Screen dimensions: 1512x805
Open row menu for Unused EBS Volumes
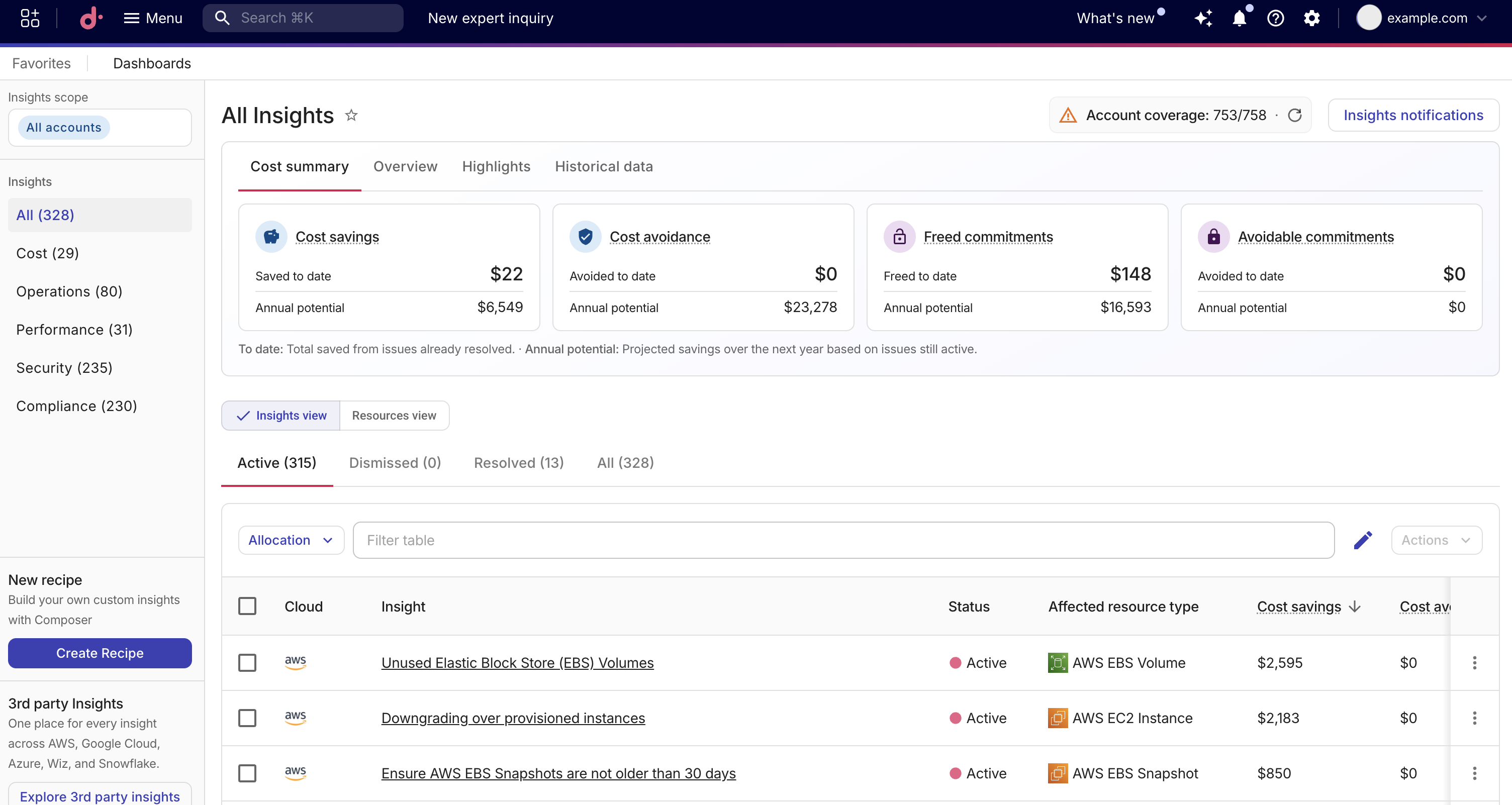[1474, 662]
